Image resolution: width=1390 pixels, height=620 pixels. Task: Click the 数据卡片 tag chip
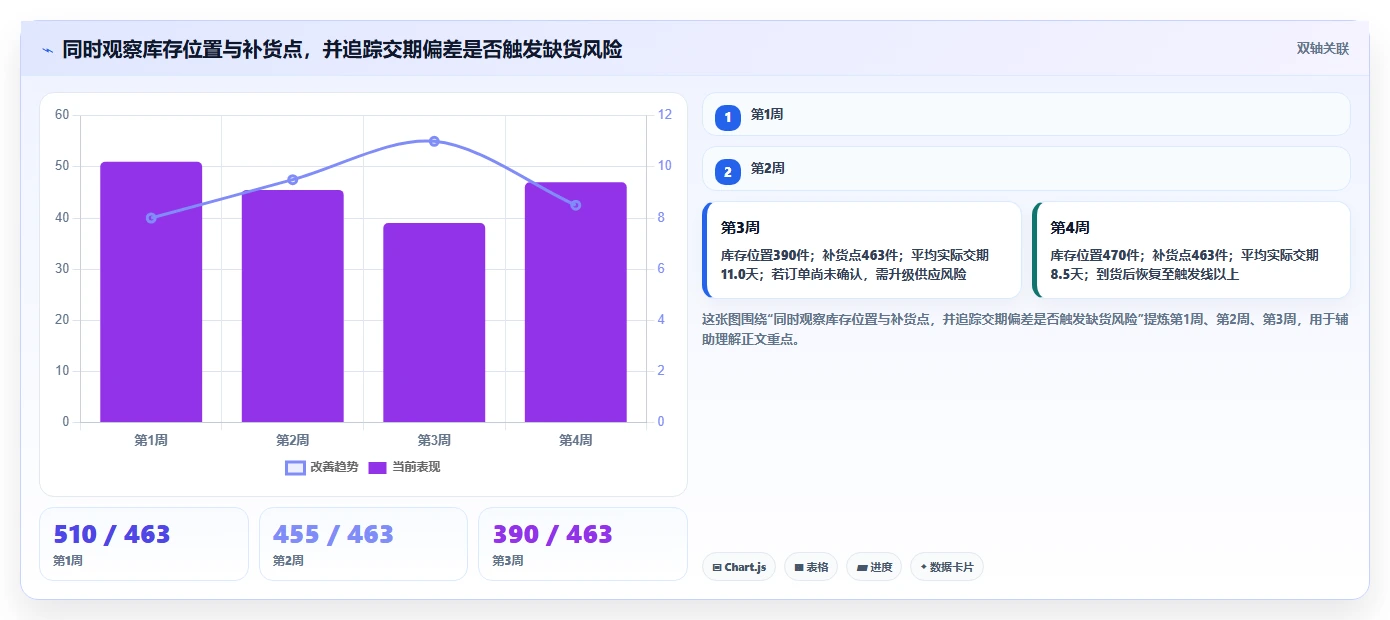point(947,567)
